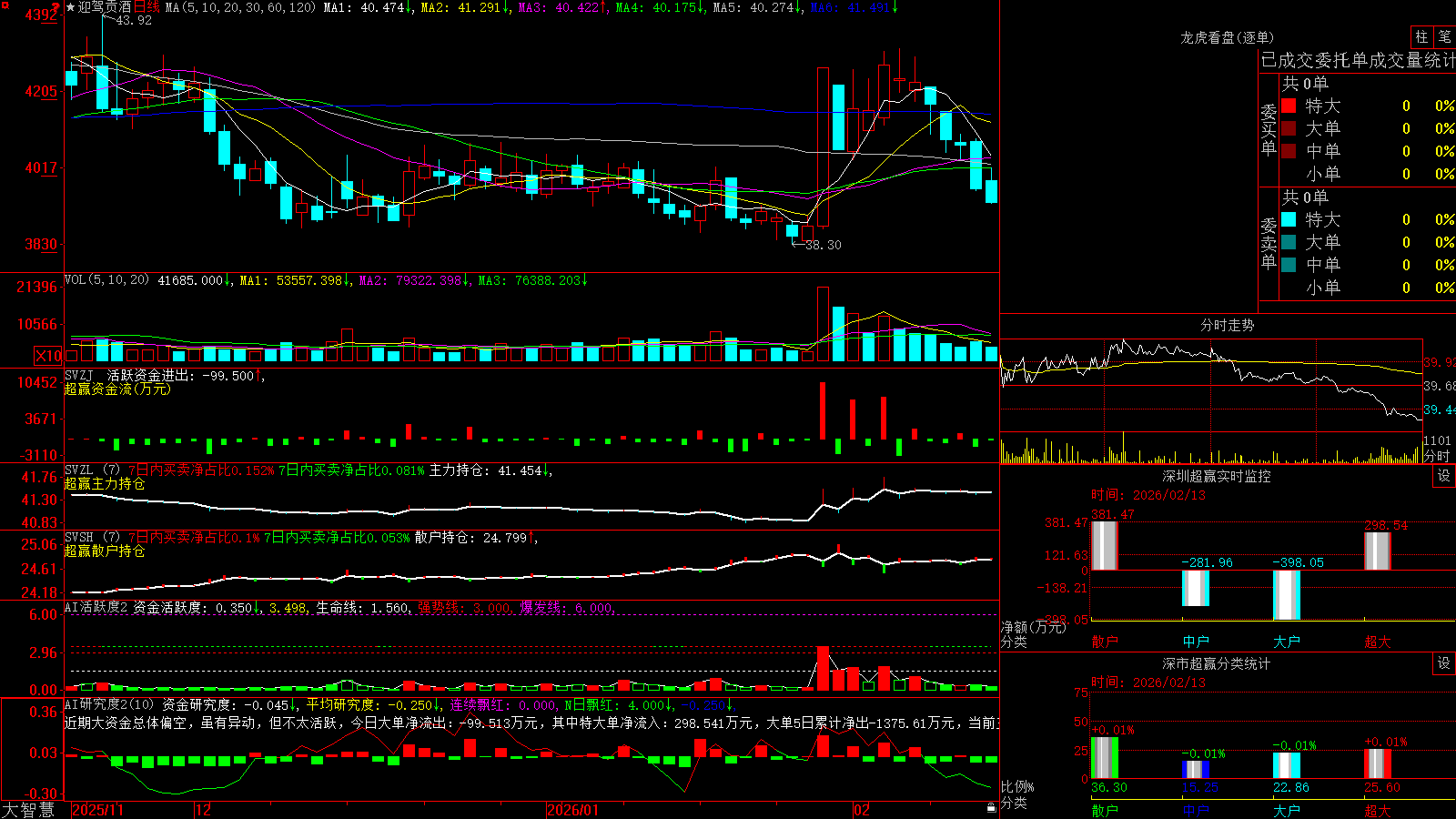Click the 超赢主力持仓 label
The image size is (1456, 819).
(x=105, y=483)
